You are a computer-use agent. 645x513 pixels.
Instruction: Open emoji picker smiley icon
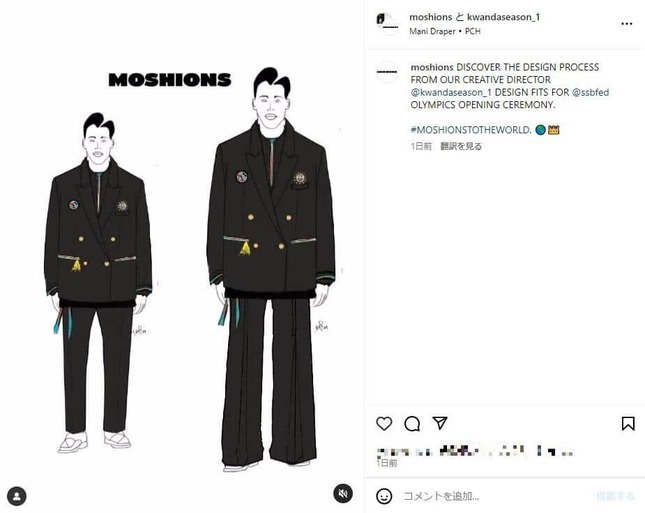coord(384,496)
